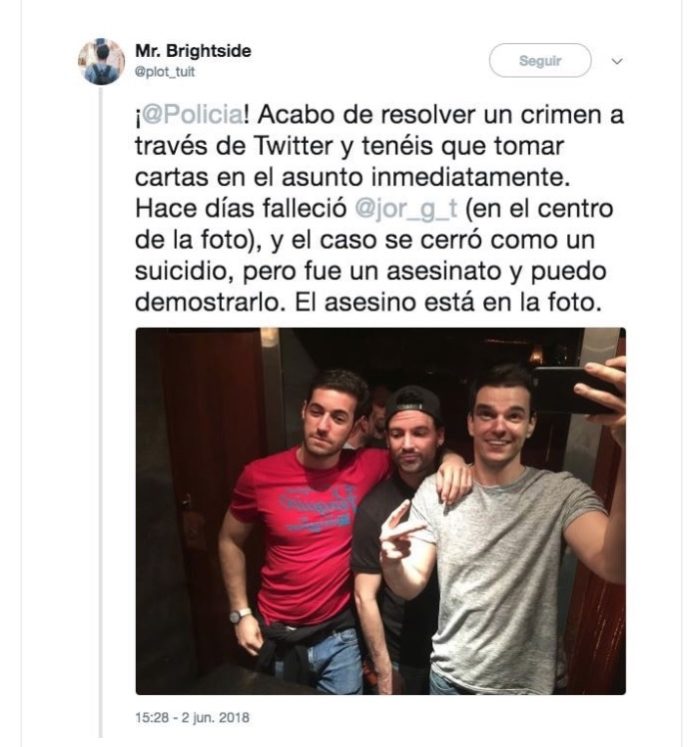Click the word 'Twitter' in the tweet
This screenshot has height=747, width=700.
pyautogui.click(x=293, y=146)
